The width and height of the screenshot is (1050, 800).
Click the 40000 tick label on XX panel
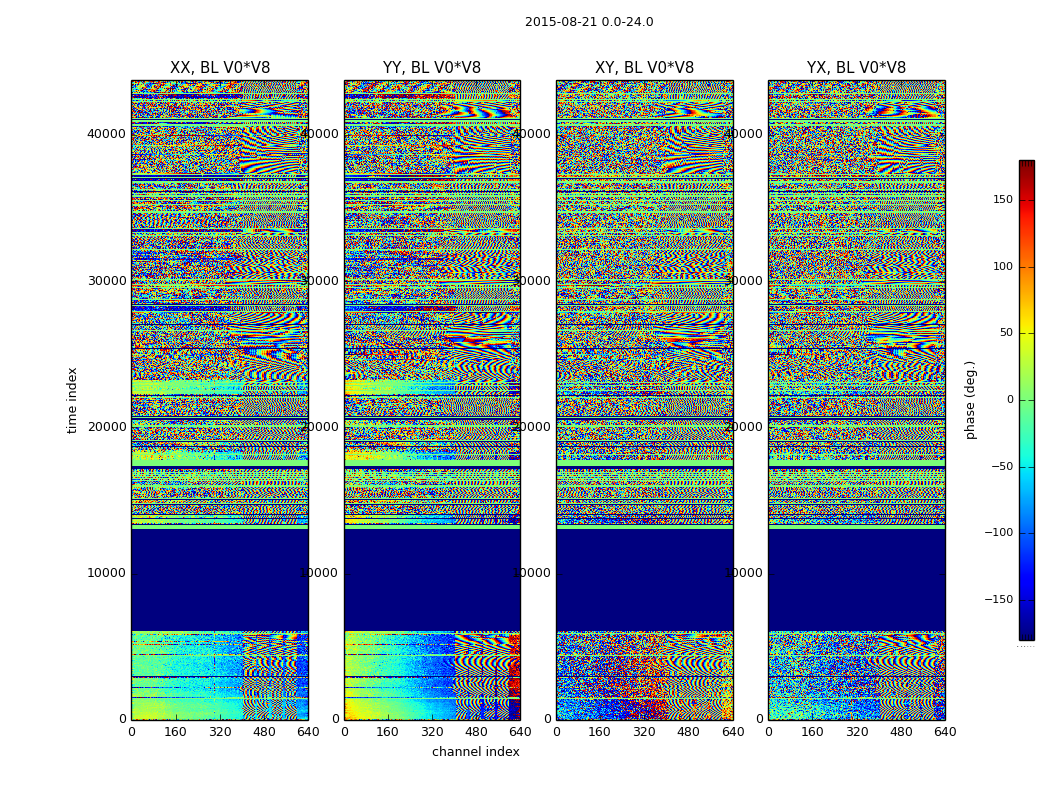[x=106, y=133]
